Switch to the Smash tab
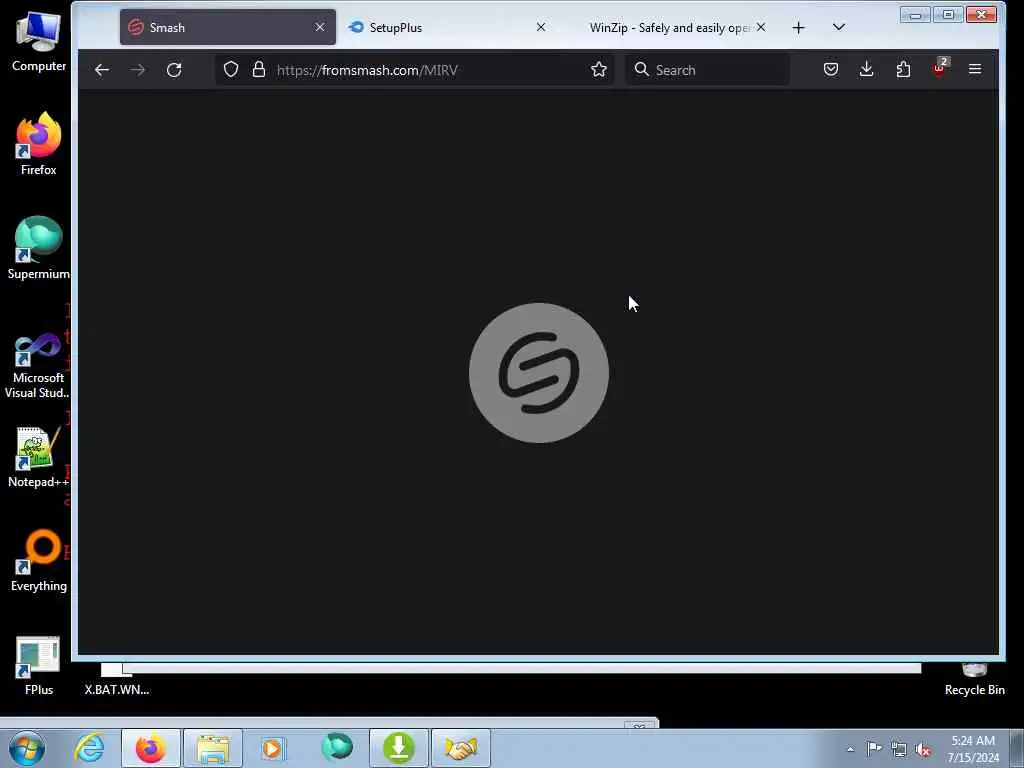The height and width of the screenshot is (768, 1024). [228, 27]
